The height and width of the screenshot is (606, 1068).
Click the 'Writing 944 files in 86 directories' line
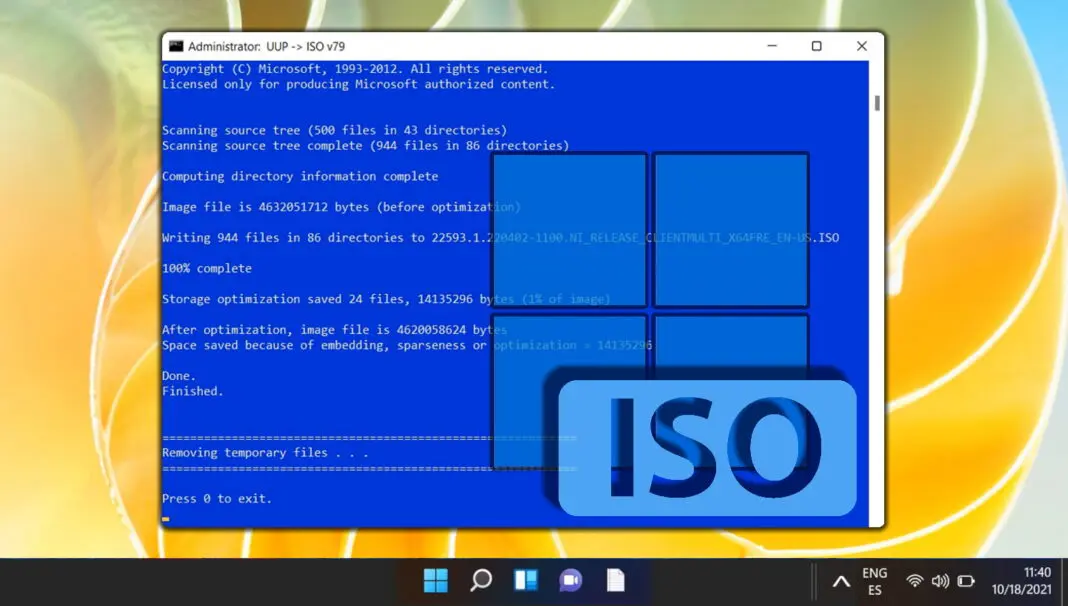tap(501, 238)
